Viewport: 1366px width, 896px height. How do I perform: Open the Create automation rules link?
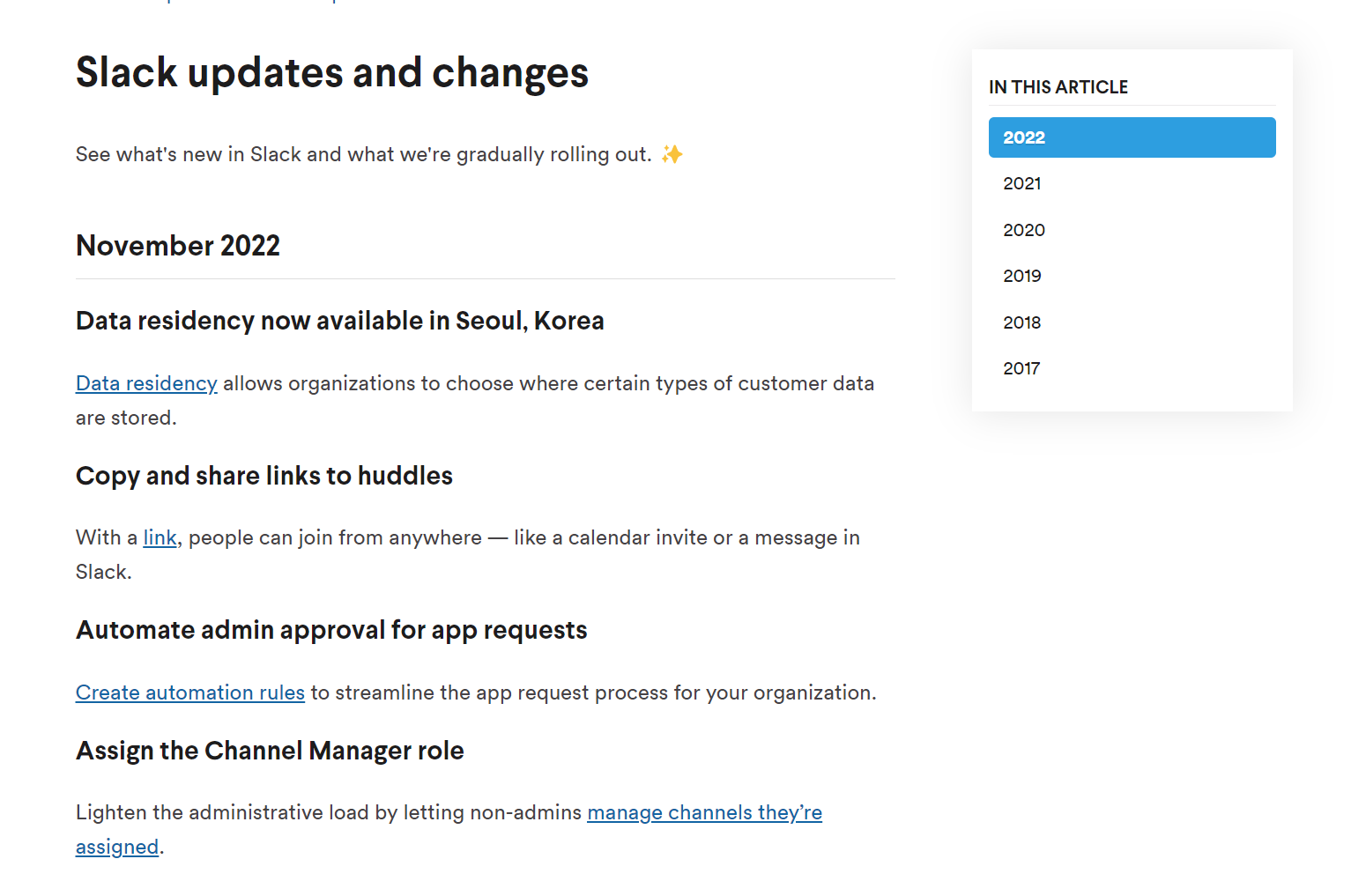coord(189,692)
